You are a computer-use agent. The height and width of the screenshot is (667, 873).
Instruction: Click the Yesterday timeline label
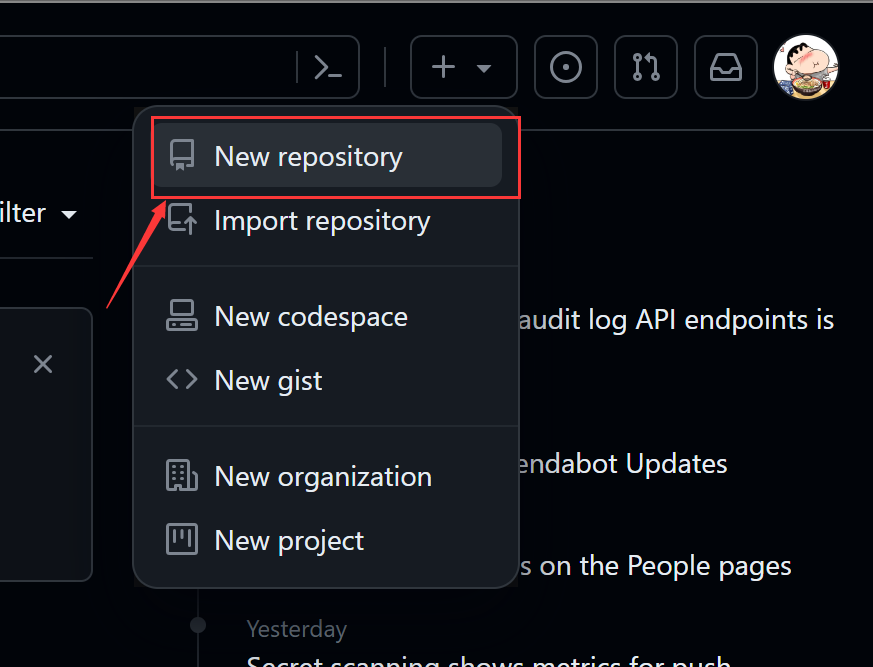point(297,629)
